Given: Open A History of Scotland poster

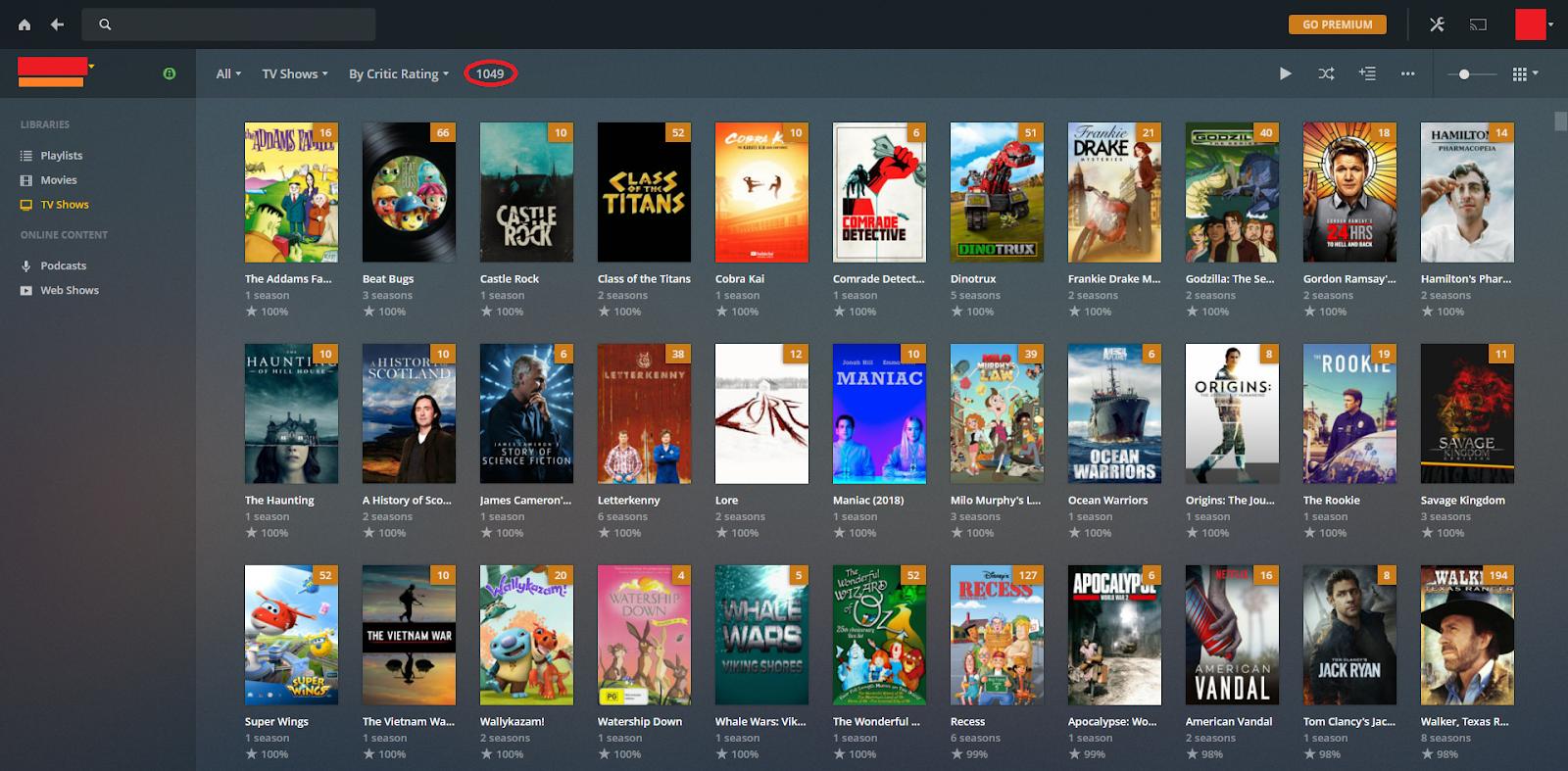Looking at the screenshot, I should (x=409, y=413).
